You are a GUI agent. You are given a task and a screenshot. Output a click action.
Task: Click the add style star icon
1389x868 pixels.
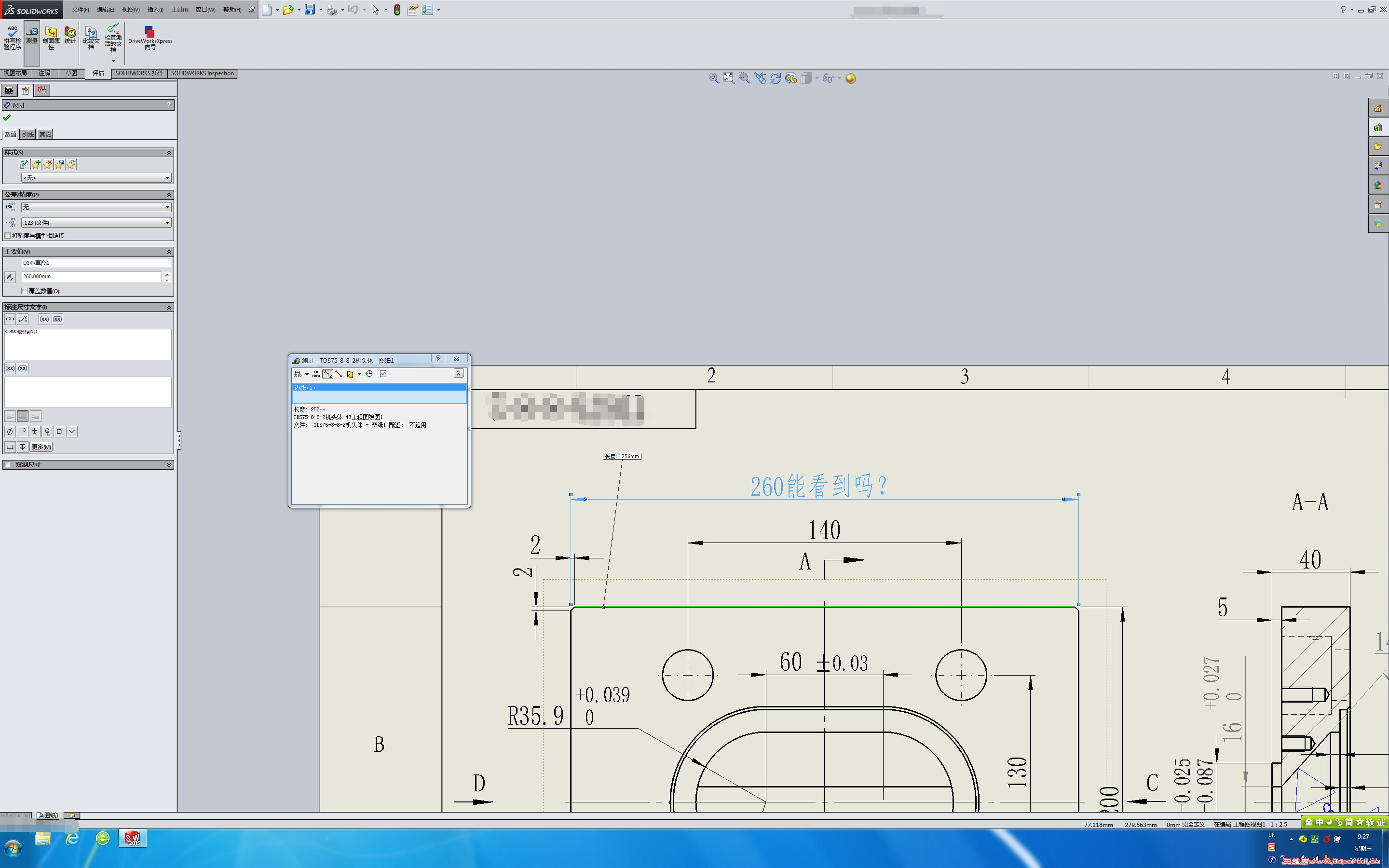click(x=37, y=165)
